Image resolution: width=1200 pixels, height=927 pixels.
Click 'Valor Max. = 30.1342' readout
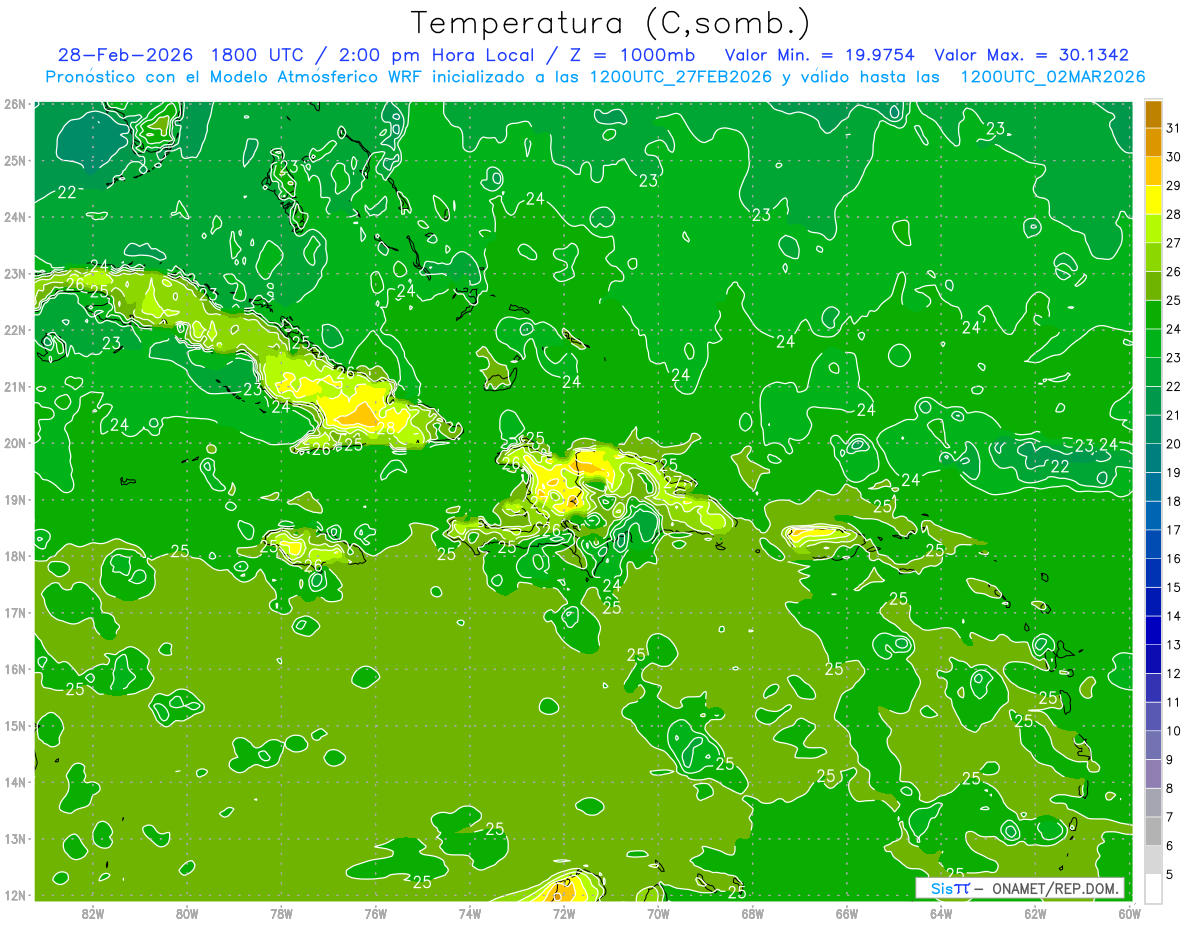(x=1032, y=56)
